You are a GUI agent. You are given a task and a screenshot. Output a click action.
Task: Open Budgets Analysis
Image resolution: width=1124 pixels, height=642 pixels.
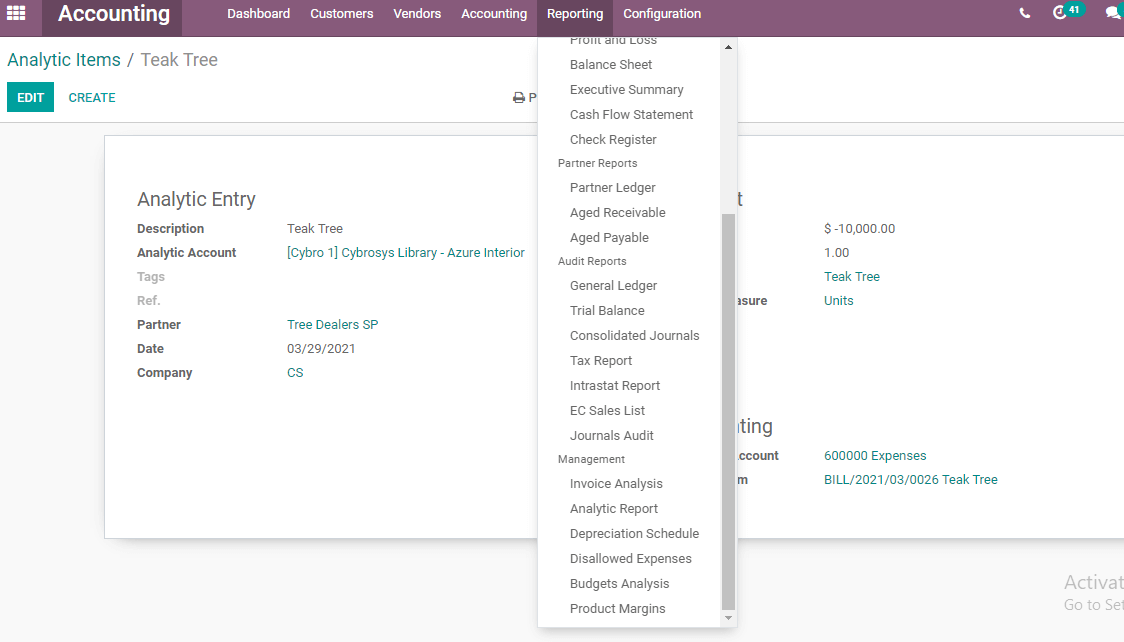[x=619, y=584]
